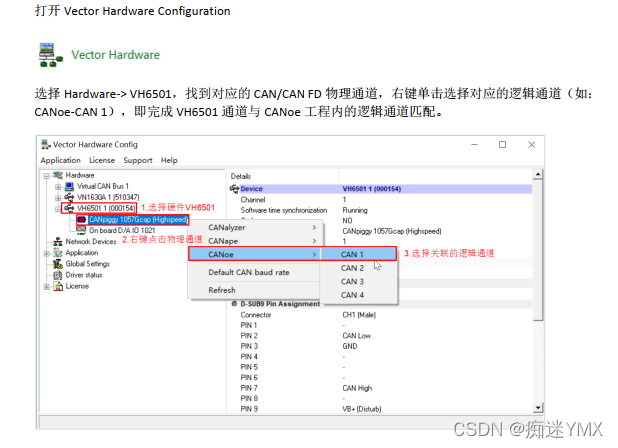Select Network Devices tree item
The height and width of the screenshot is (448, 618).
[x=91, y=242]
